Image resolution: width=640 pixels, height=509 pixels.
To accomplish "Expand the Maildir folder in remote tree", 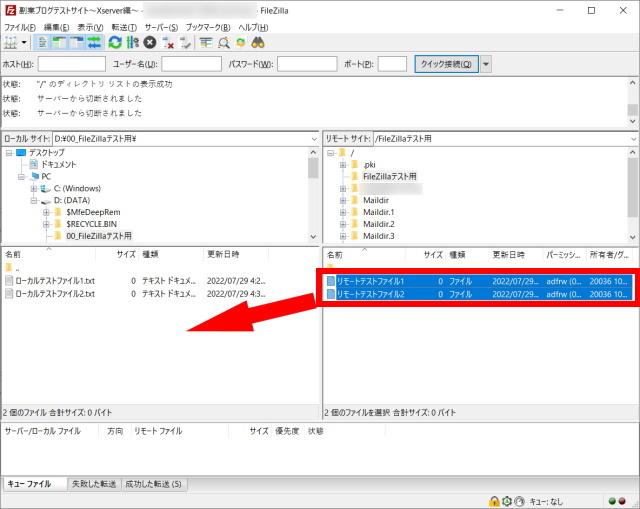I will pyautogui.click(x=342, y=200).
